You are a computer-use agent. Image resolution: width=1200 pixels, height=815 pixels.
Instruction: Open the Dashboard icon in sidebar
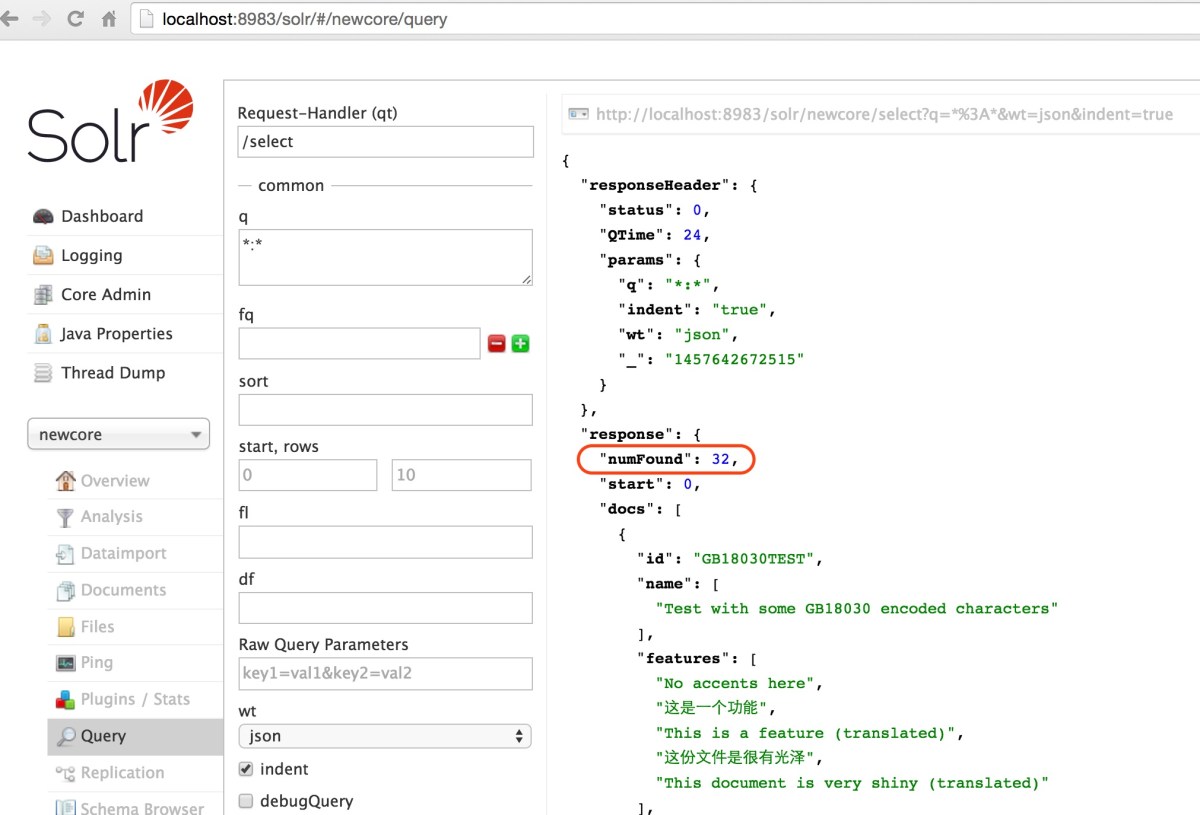[x=43, y=216]
